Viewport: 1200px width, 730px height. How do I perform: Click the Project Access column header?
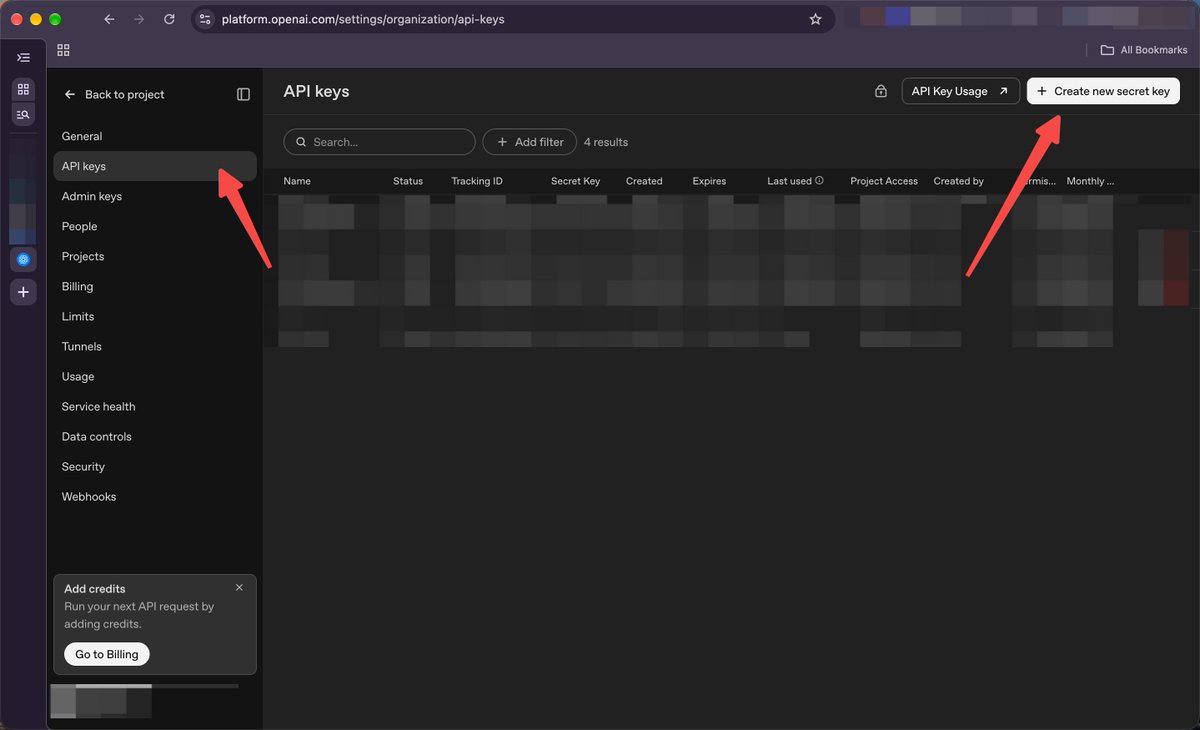[884, 181]
